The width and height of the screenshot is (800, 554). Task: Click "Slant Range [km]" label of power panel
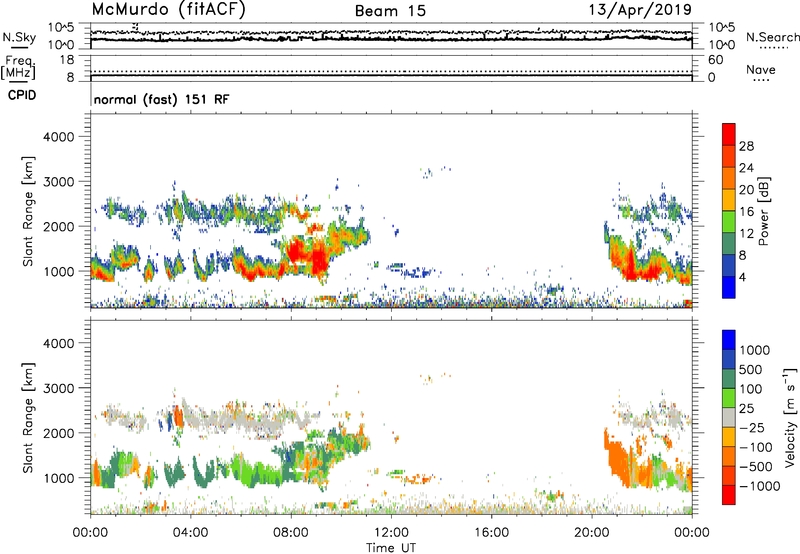[28, 211]
